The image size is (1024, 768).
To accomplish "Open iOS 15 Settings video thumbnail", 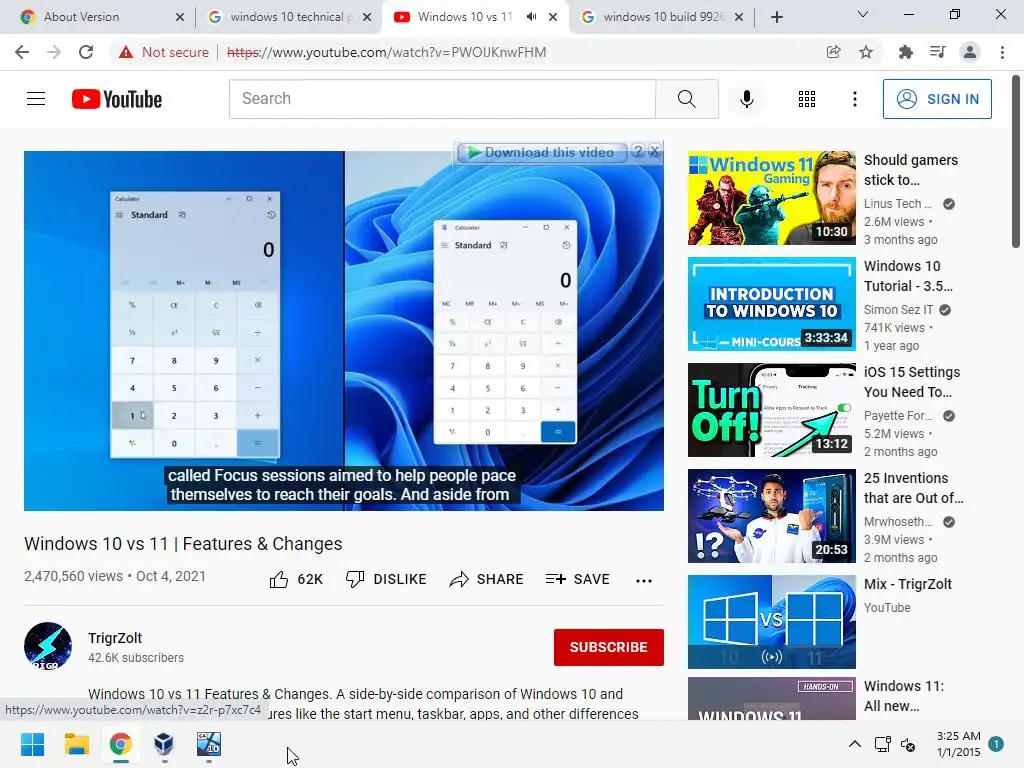I will click(x=771, y=410).
